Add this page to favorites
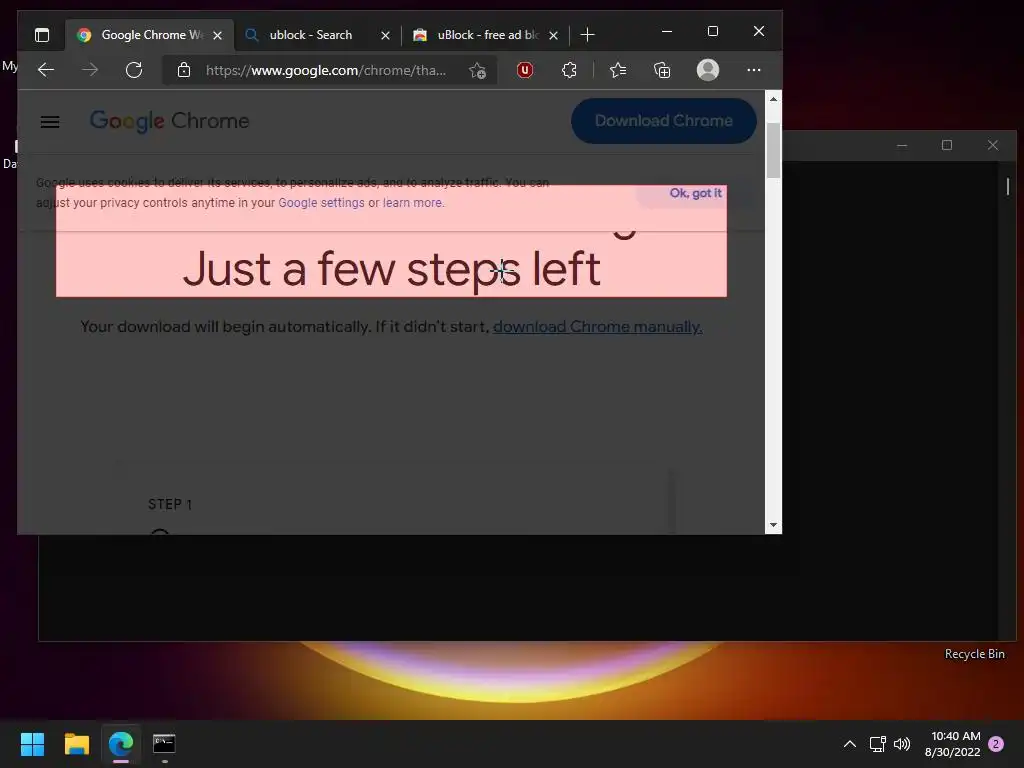The image size is (1024, 768). pyautogui.click(x=477, y=70)
